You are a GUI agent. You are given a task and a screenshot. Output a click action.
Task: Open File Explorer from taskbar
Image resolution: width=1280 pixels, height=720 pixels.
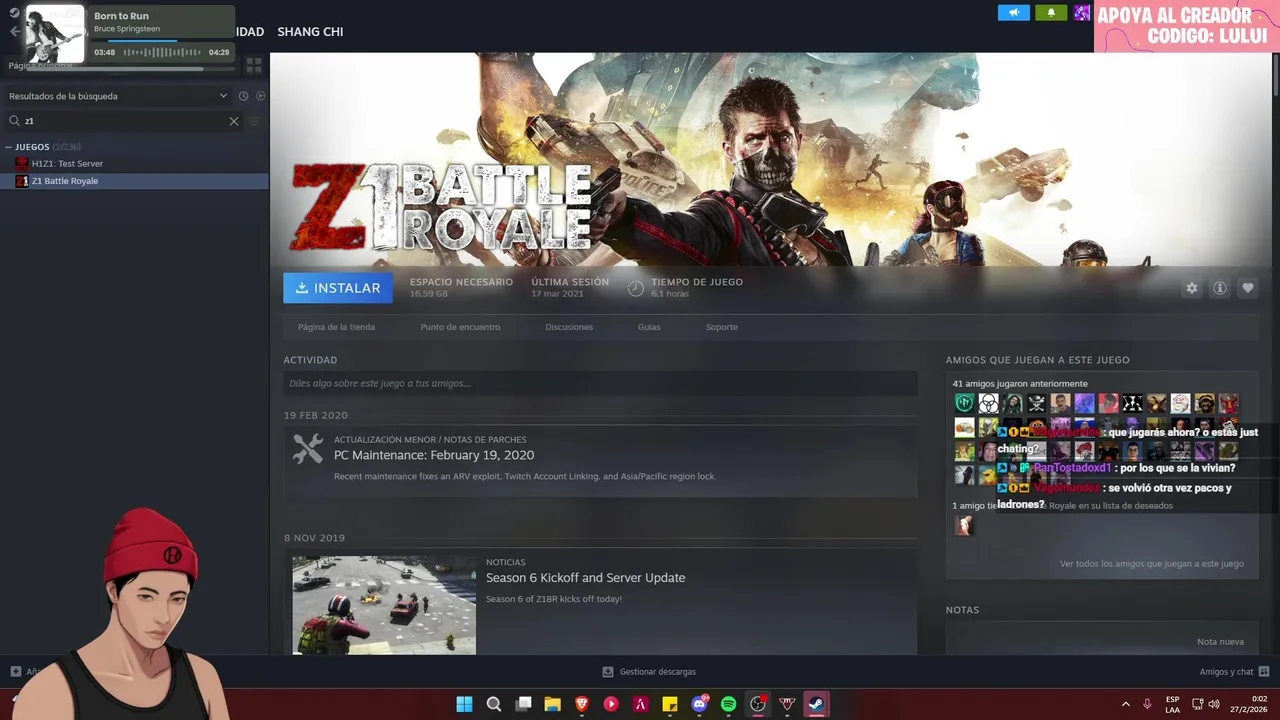pyautogui.click(x=552, y=704)
